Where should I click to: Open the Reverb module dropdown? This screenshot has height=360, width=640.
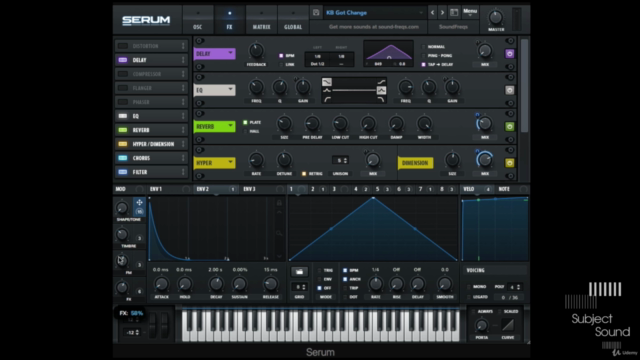214,127
